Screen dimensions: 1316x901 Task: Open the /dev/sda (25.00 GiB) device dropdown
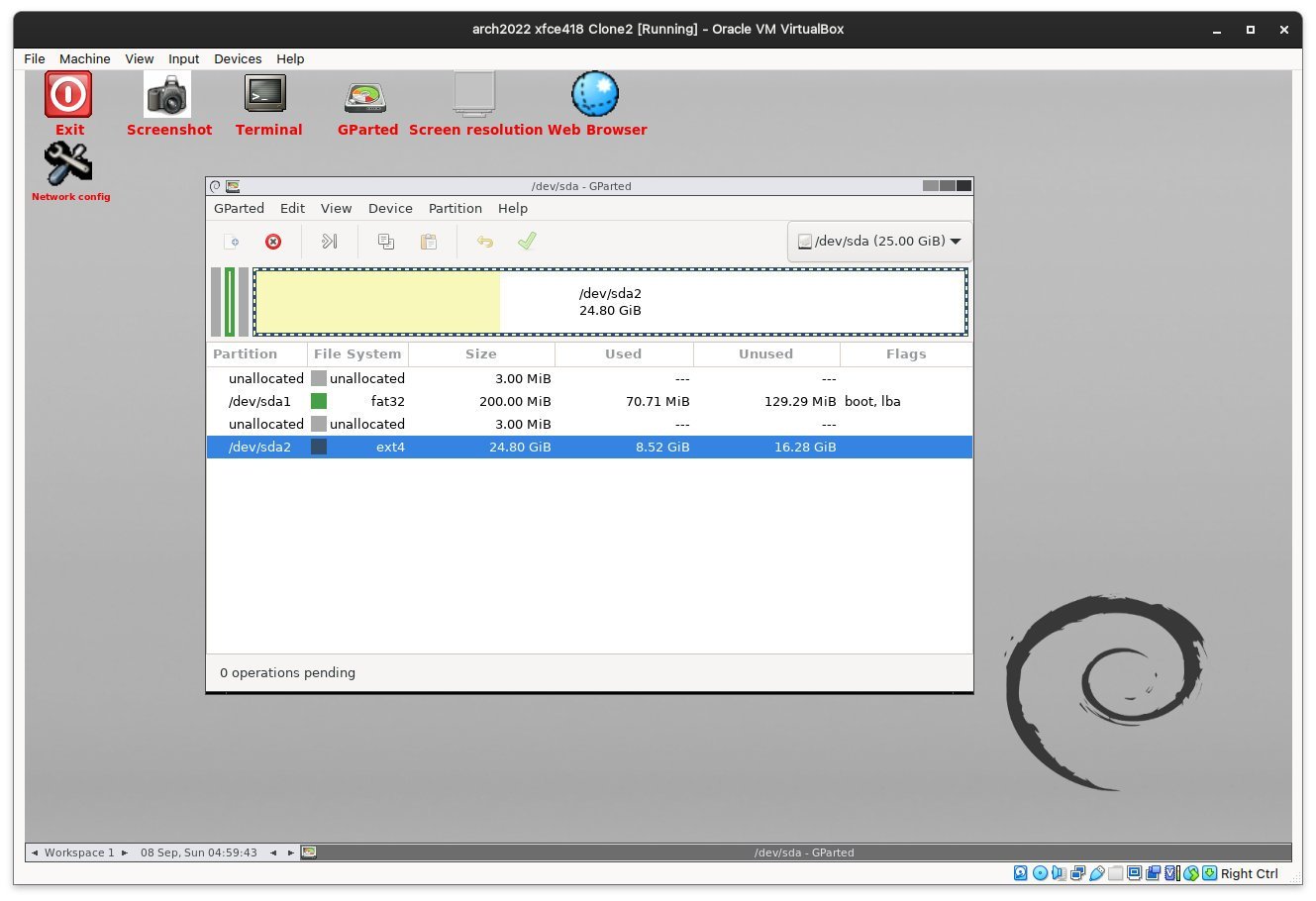click(x=879, y=241)
